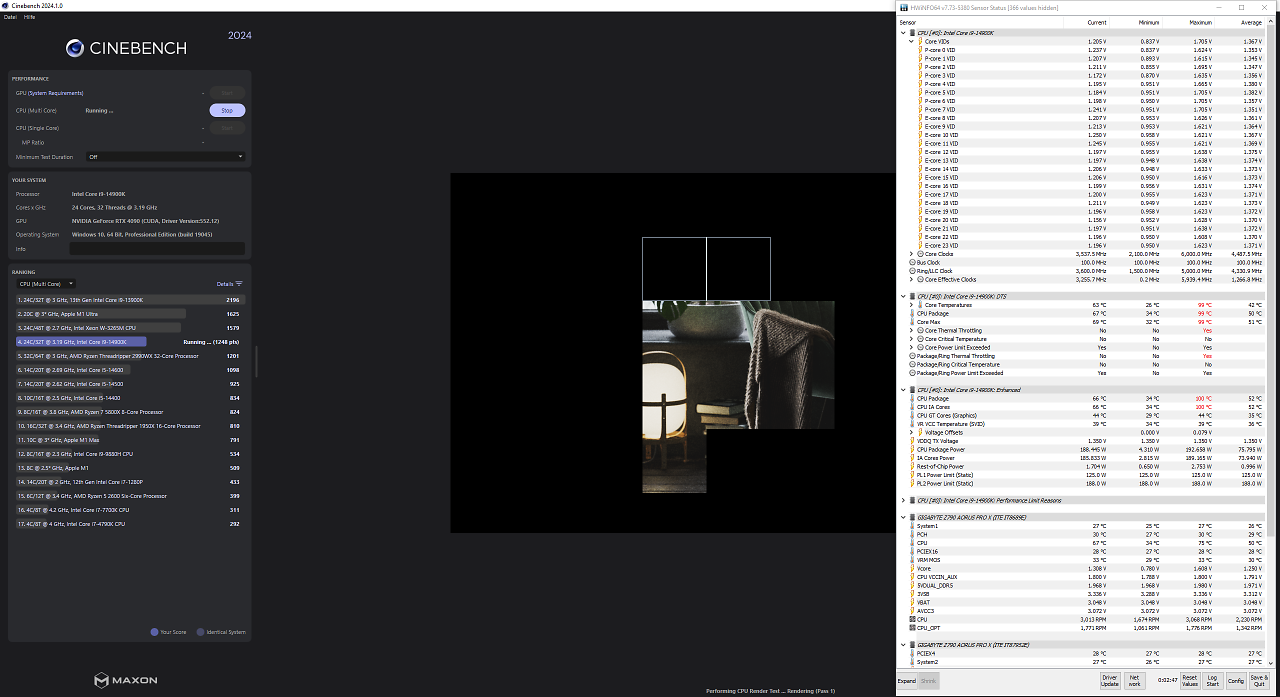Click the thermometer icon beside VRM MOS
The image size is (1280, 697).
click(913, 559)
